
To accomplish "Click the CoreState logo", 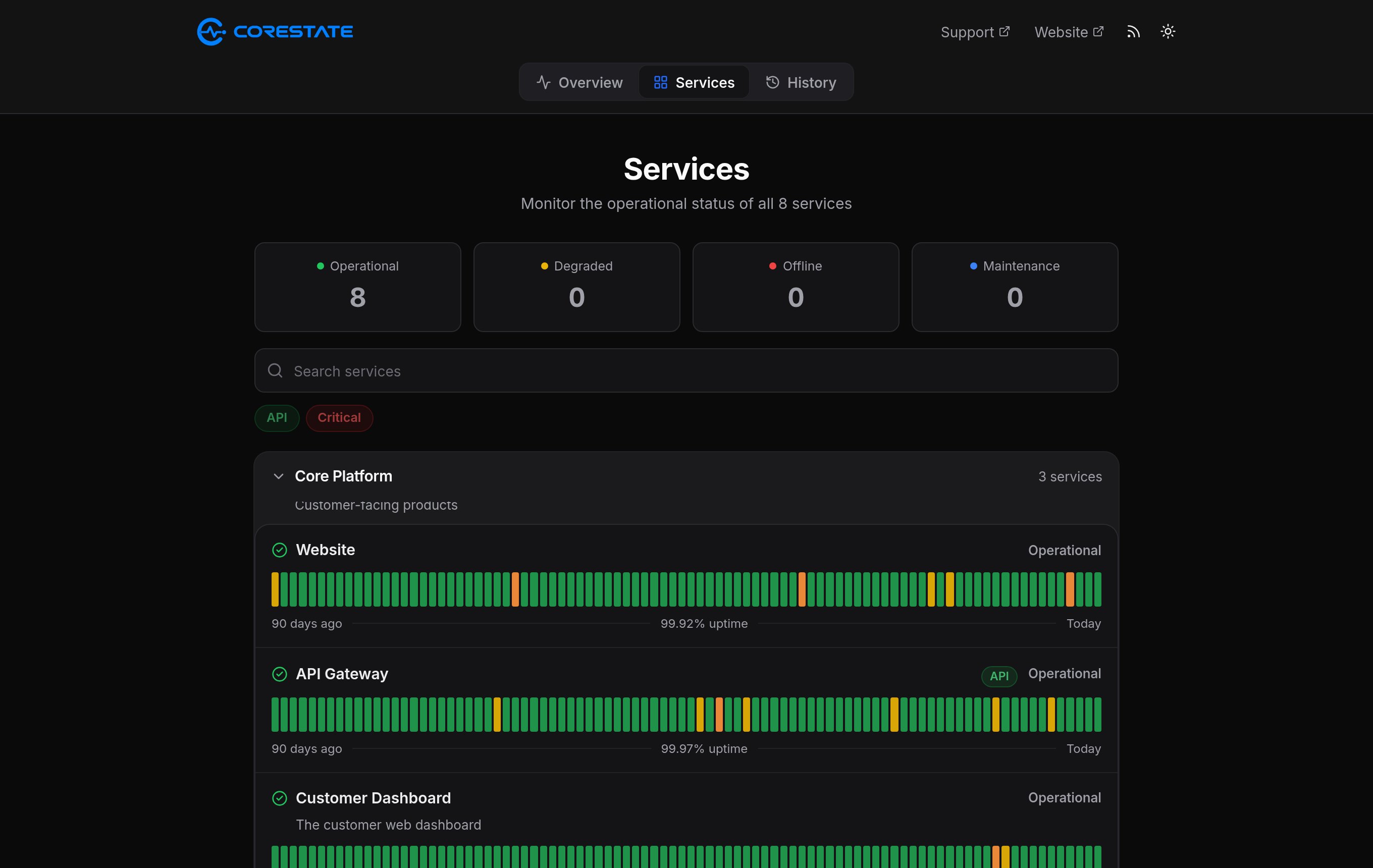I will coord(275,31).
